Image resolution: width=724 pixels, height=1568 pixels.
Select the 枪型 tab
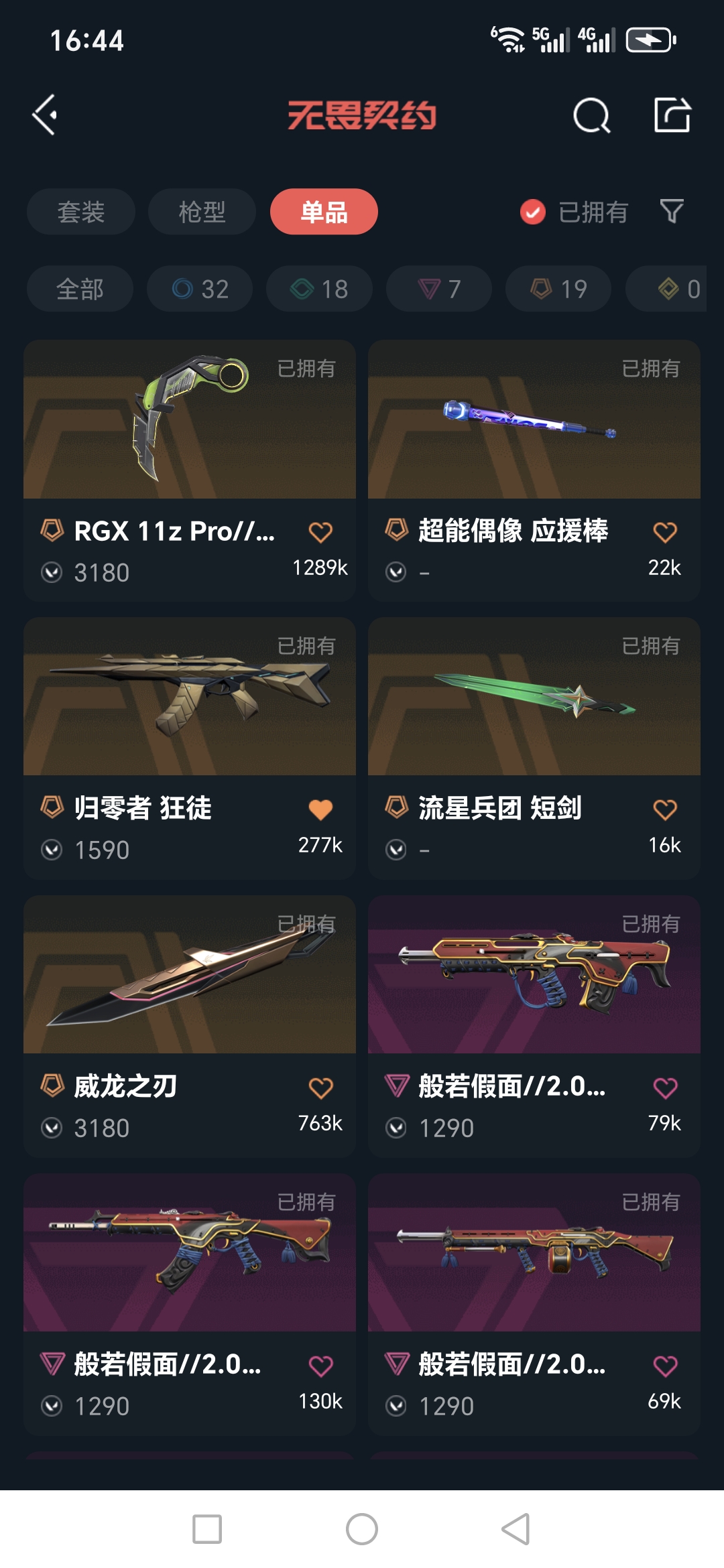(x=202, y=212)
